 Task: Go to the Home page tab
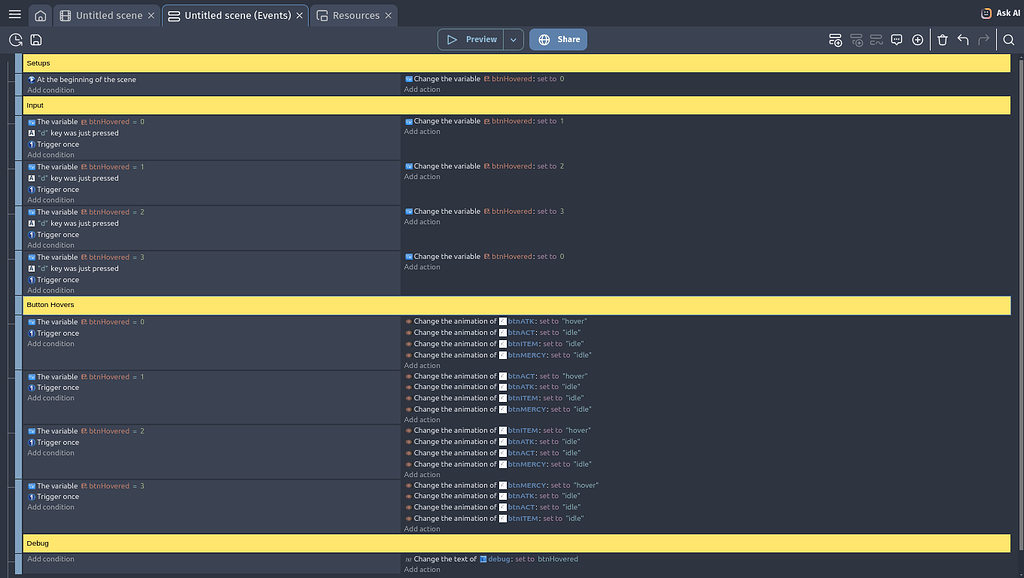tap(40, 16)
